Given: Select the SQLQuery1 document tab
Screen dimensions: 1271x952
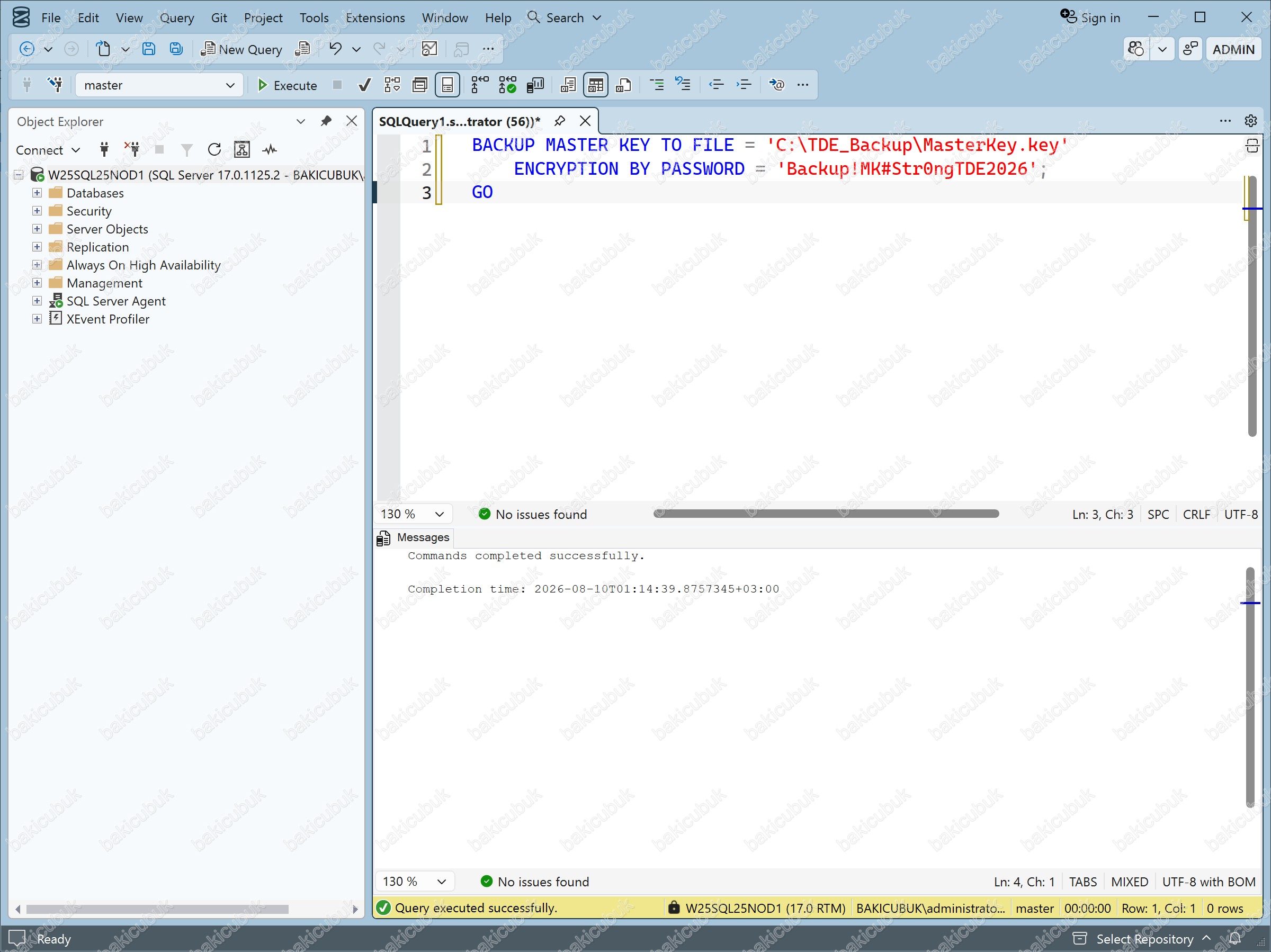Looking at the screenshot, I should pyautogui.click(x=460, y=121).
